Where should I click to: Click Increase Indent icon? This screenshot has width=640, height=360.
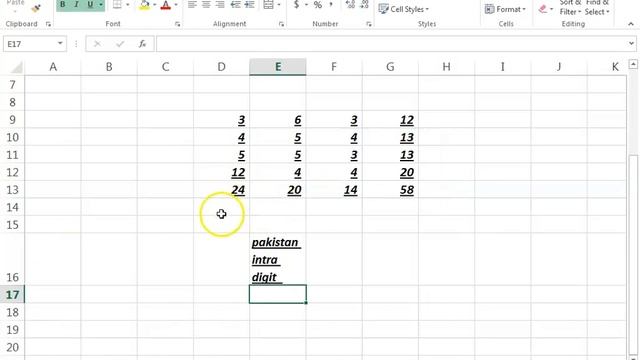[249, 5]
